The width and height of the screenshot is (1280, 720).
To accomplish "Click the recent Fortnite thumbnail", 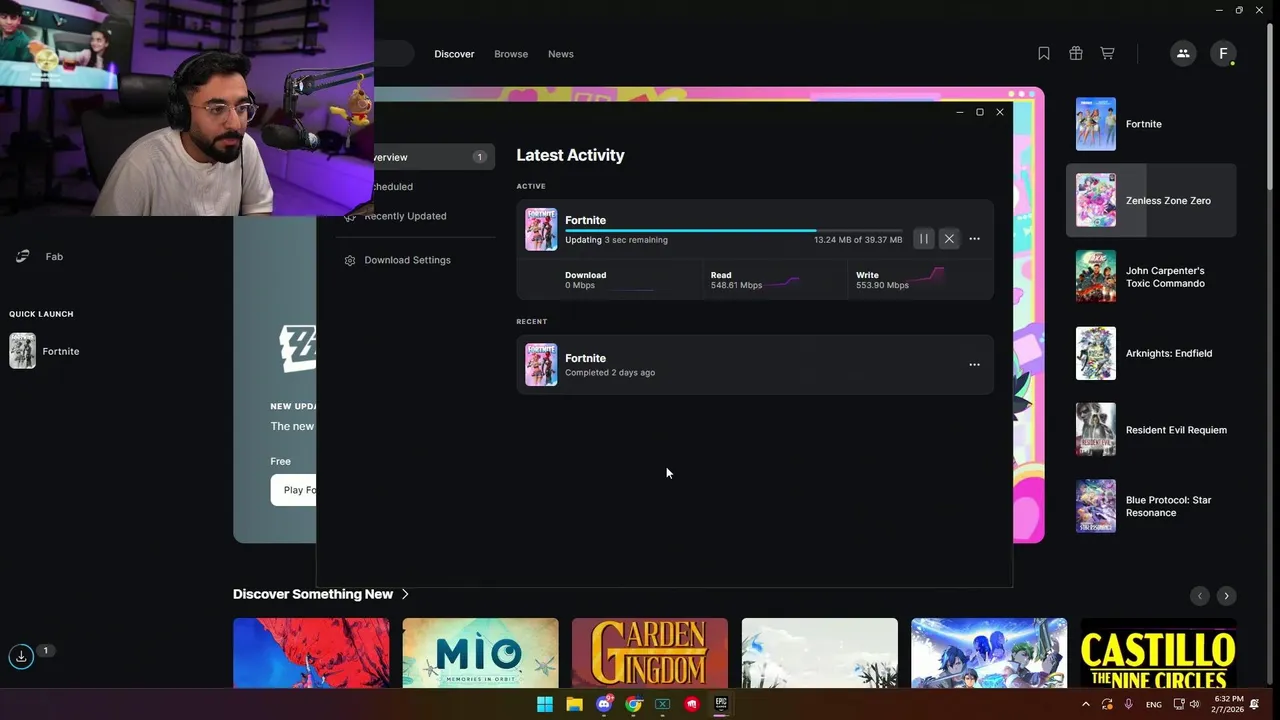I will coord(541,365).
